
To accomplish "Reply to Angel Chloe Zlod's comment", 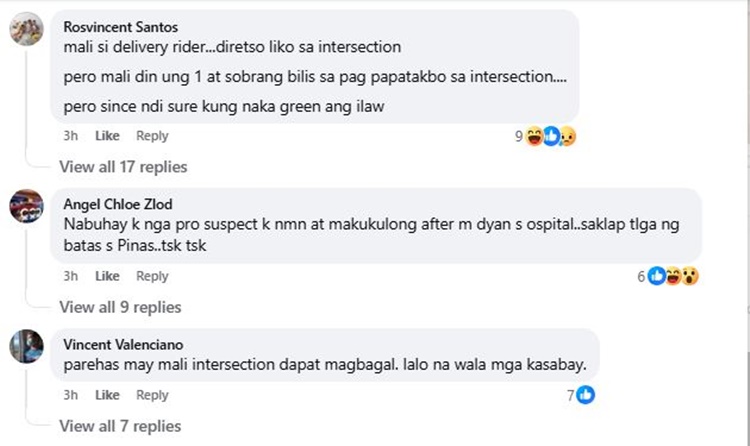I will point(152,276).
